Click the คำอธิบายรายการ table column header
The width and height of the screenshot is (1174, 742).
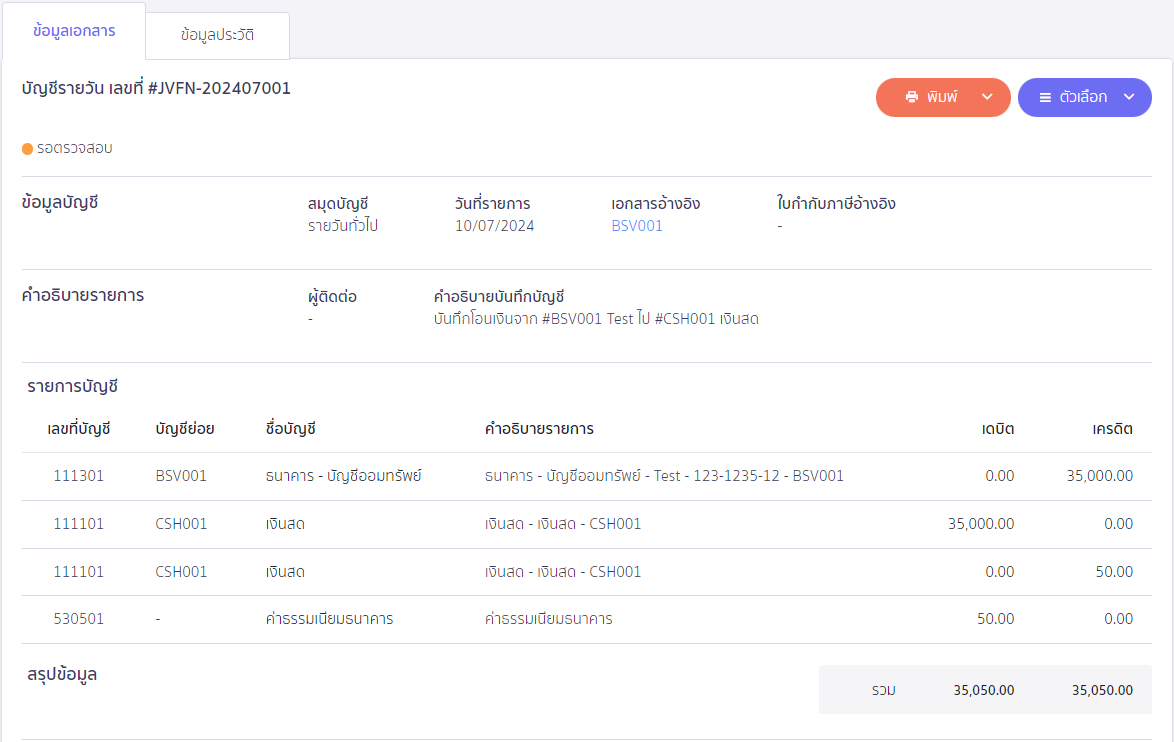click(x=539, y=429)
